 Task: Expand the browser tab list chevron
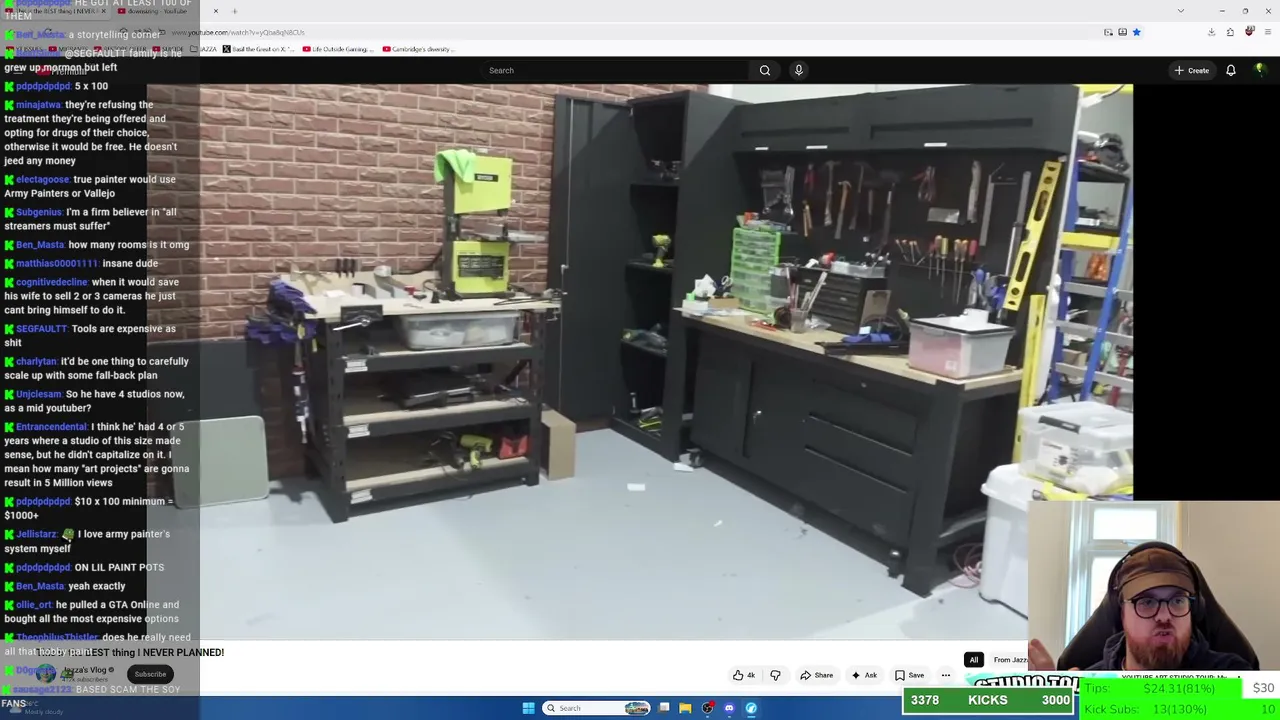click(x=1181, y=11)
